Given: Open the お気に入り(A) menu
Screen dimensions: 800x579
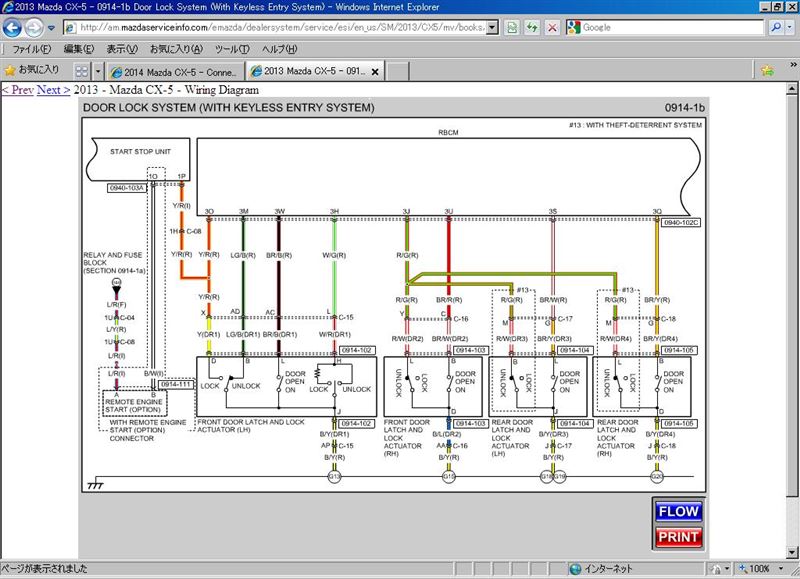Looking at the screenshot, I should 176,49.
